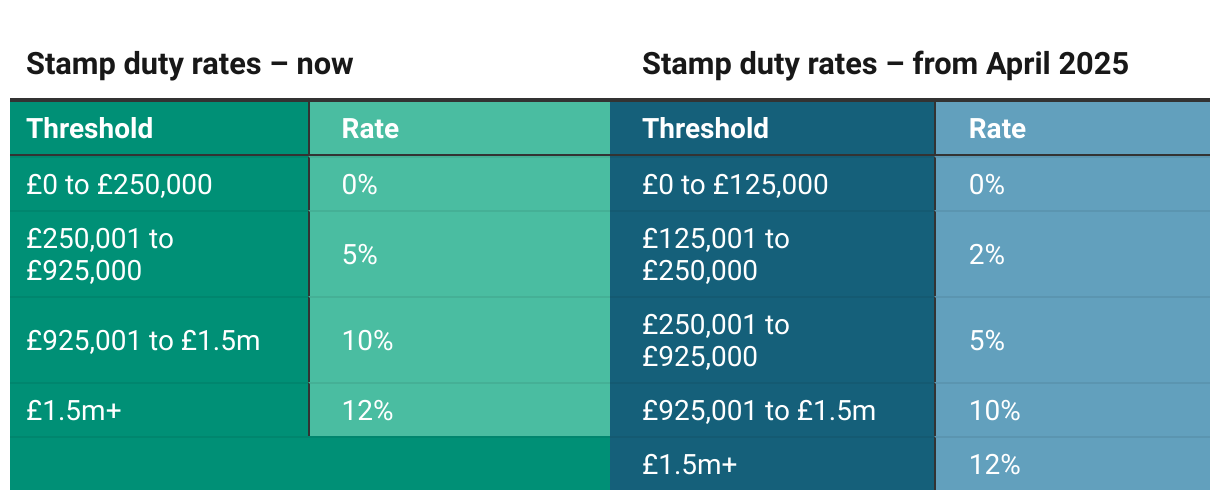Image resolution: width=1220 pixels, height=500 pixels.
Task: Select the Threshold header in the current rates table
Action: 90,128
